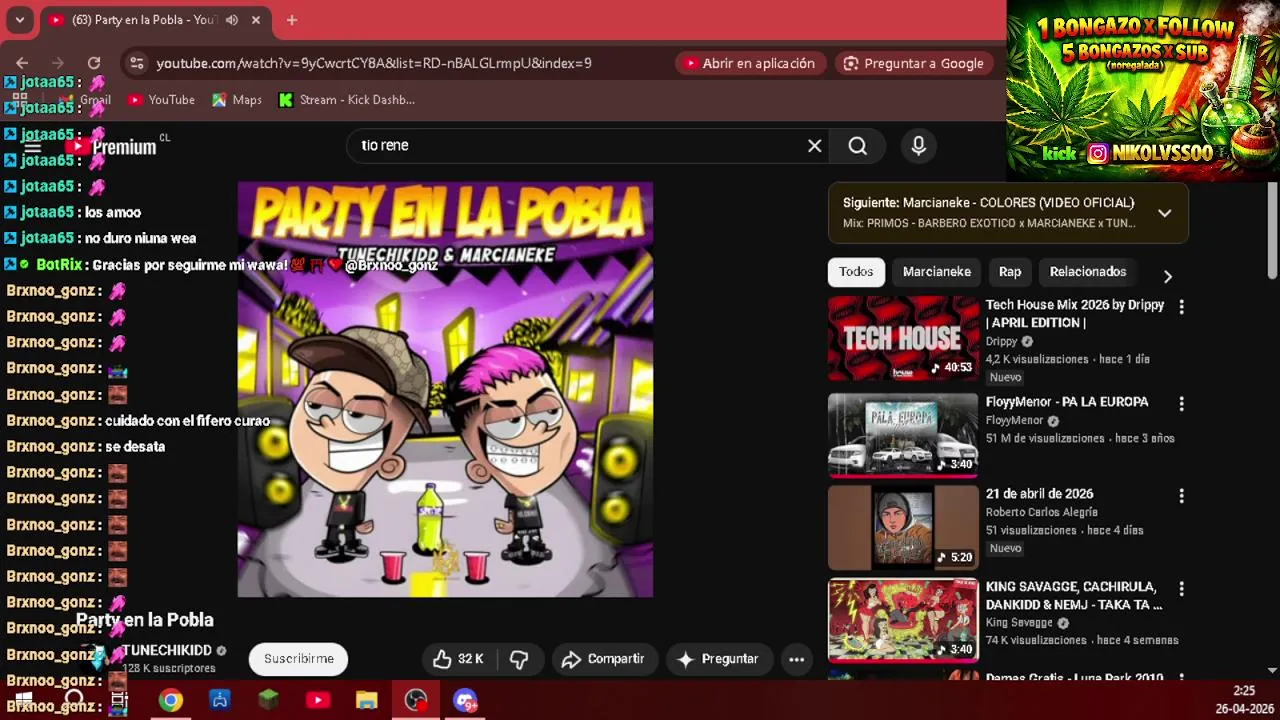Viewport: 1280px width, 720px height.
Task: Open a new browser tab
Action: [292, 20]
